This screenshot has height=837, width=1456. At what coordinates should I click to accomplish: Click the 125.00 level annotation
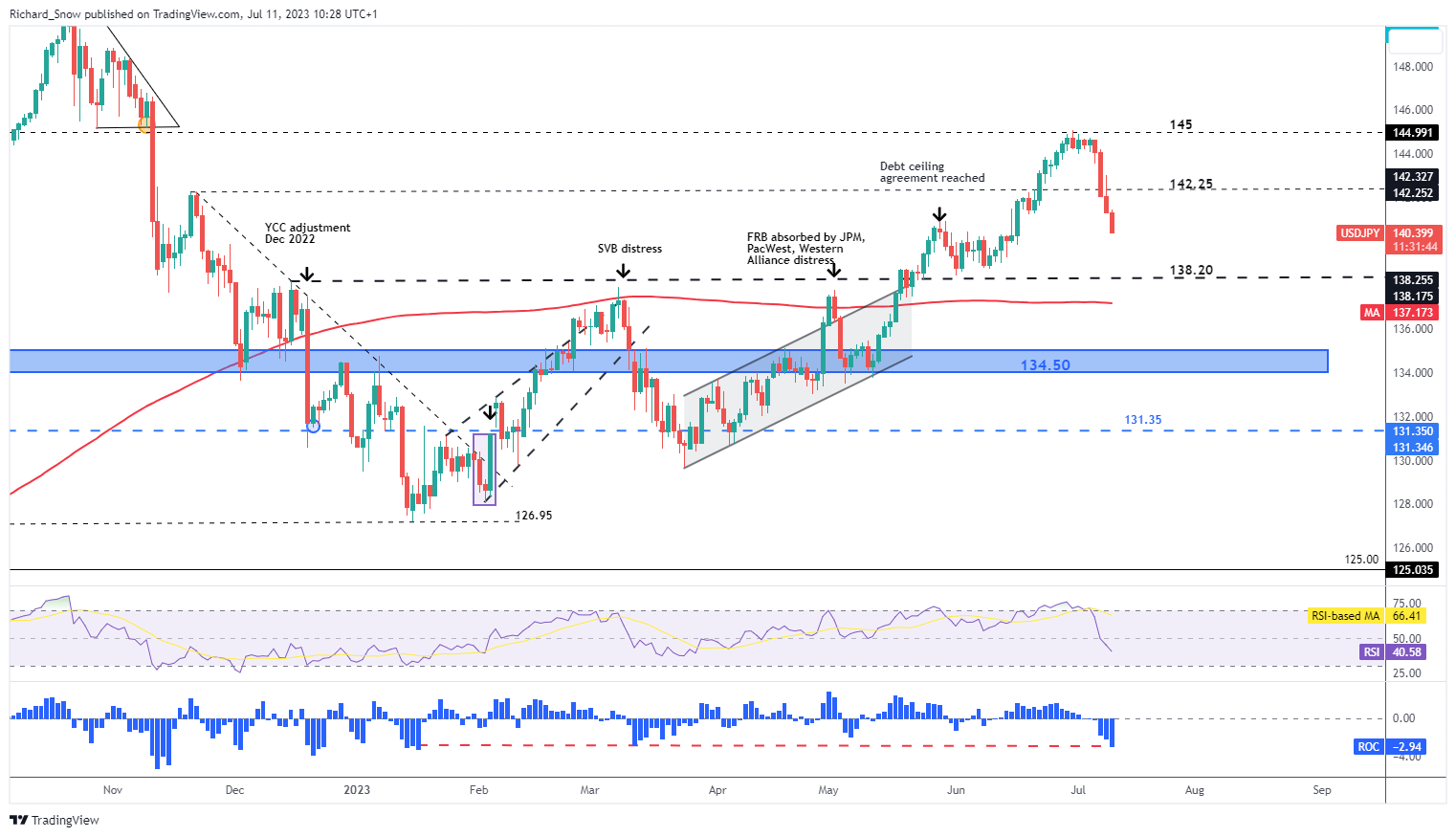tap(1361, 560)
